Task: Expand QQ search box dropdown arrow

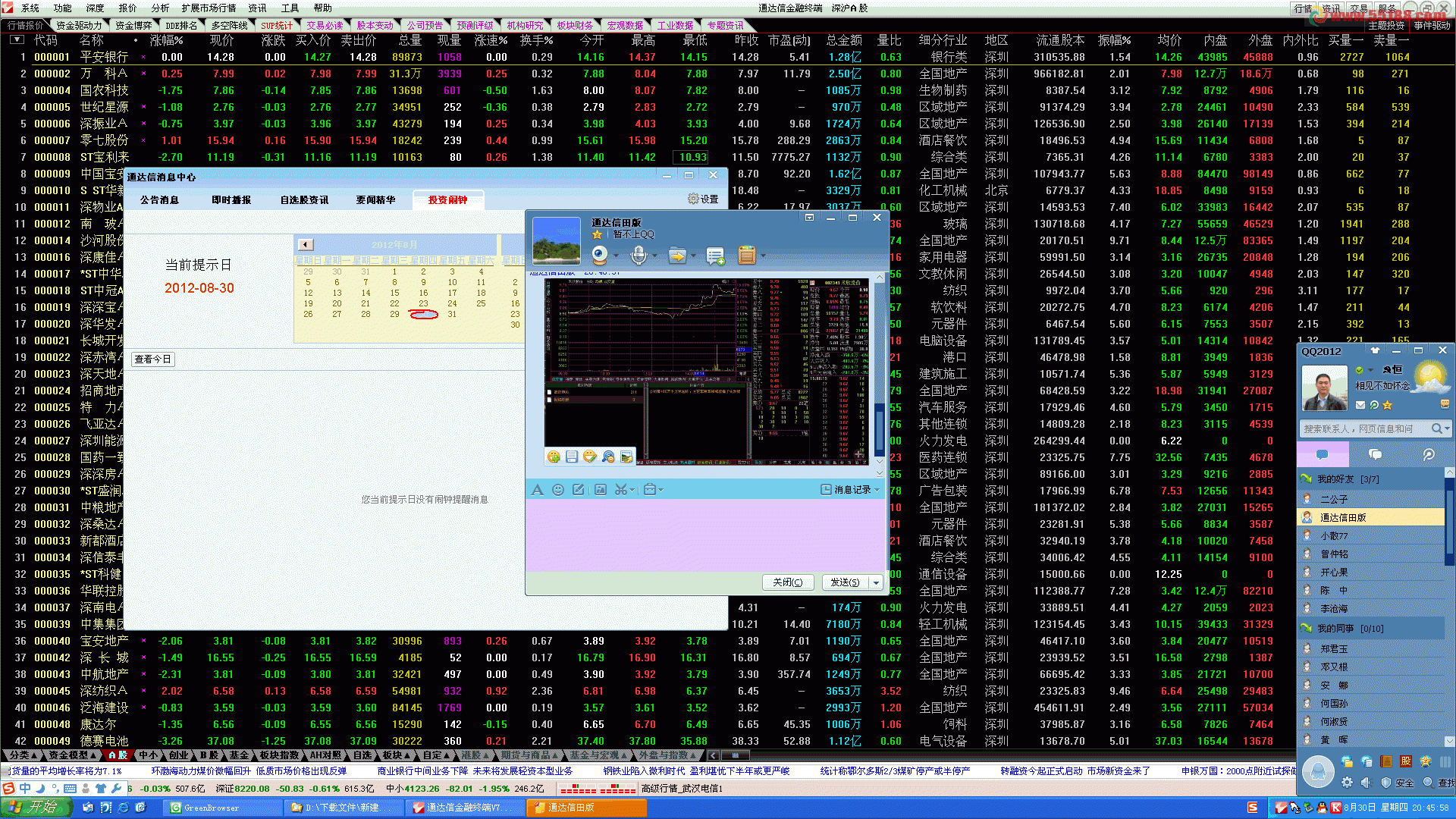Action: point(1447,429)
